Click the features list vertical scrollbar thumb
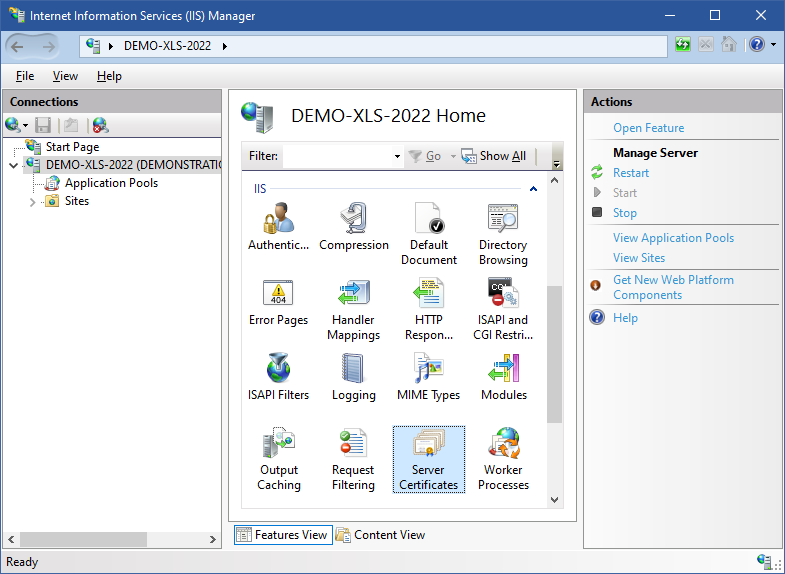Image resolution: width=785 pixels, height=574 pixels. pos(554,354)
